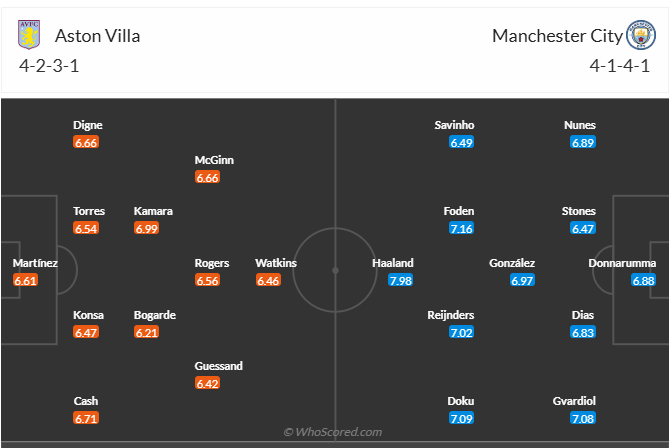The width and height of the screenshot is (672, 448).
Task: Click on player Watkins
Action: [x=275, y=263]
